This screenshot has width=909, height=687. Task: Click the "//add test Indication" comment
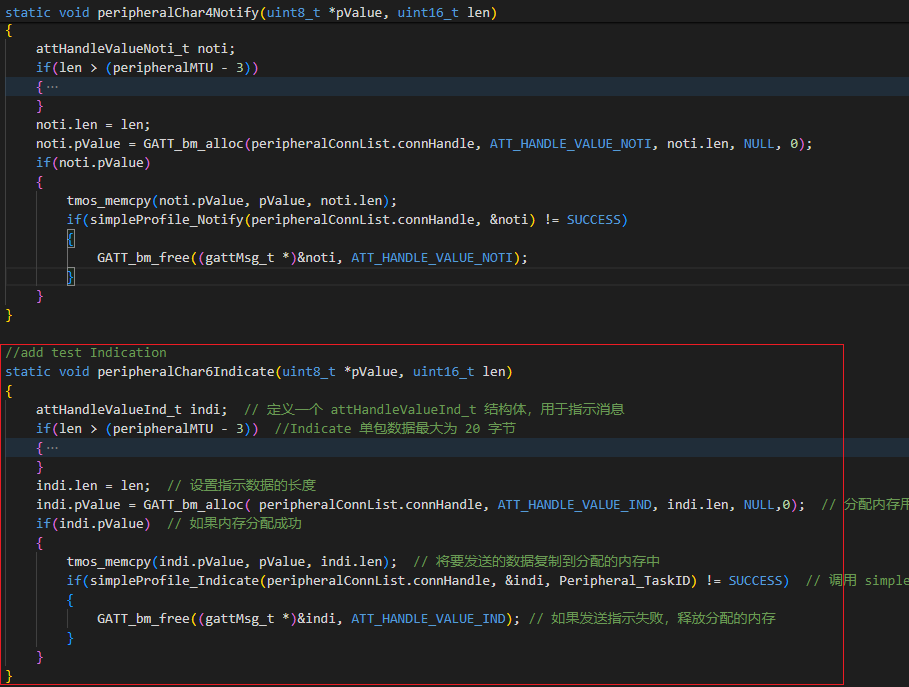(x=86, y=353)
